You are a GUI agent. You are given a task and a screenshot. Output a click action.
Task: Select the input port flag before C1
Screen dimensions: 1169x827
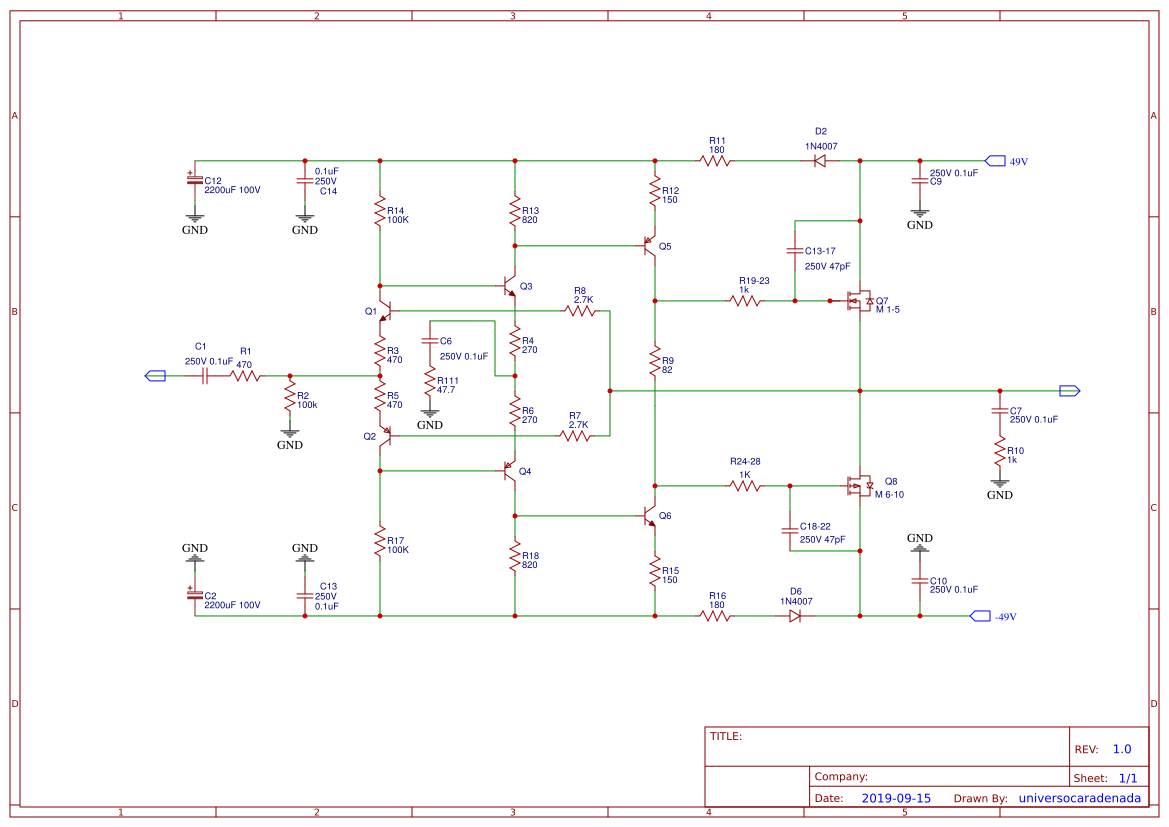point(155,376)
